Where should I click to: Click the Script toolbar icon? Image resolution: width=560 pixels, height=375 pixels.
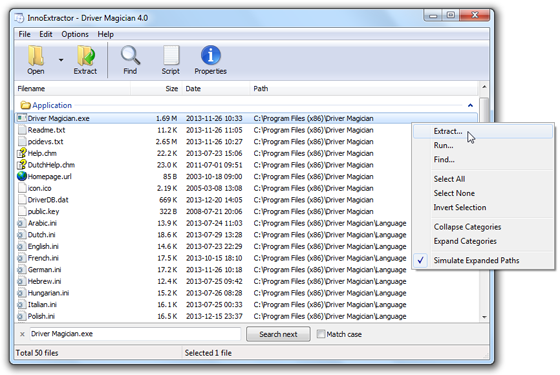pos(171,56)
